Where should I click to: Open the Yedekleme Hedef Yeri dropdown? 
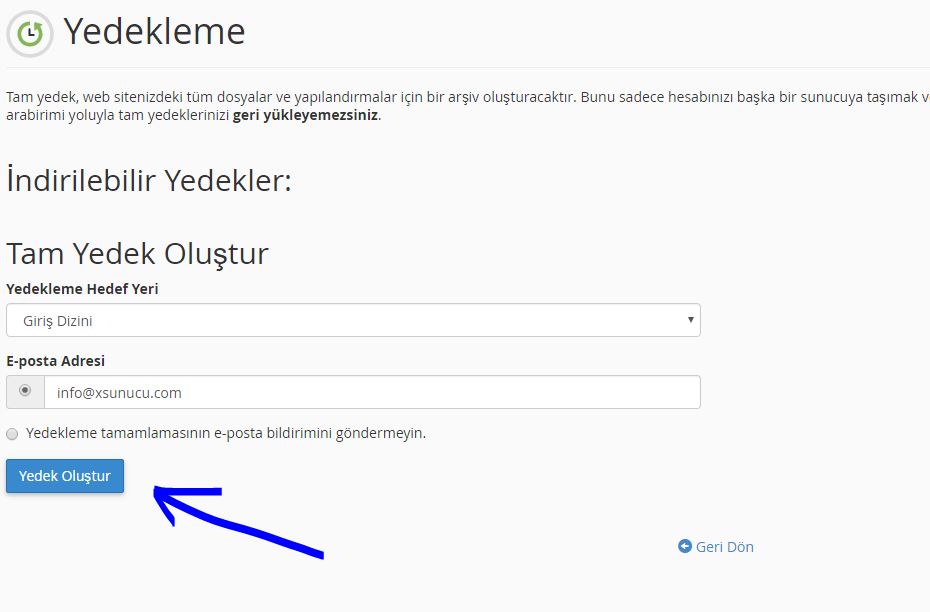[x=353, y=320]
